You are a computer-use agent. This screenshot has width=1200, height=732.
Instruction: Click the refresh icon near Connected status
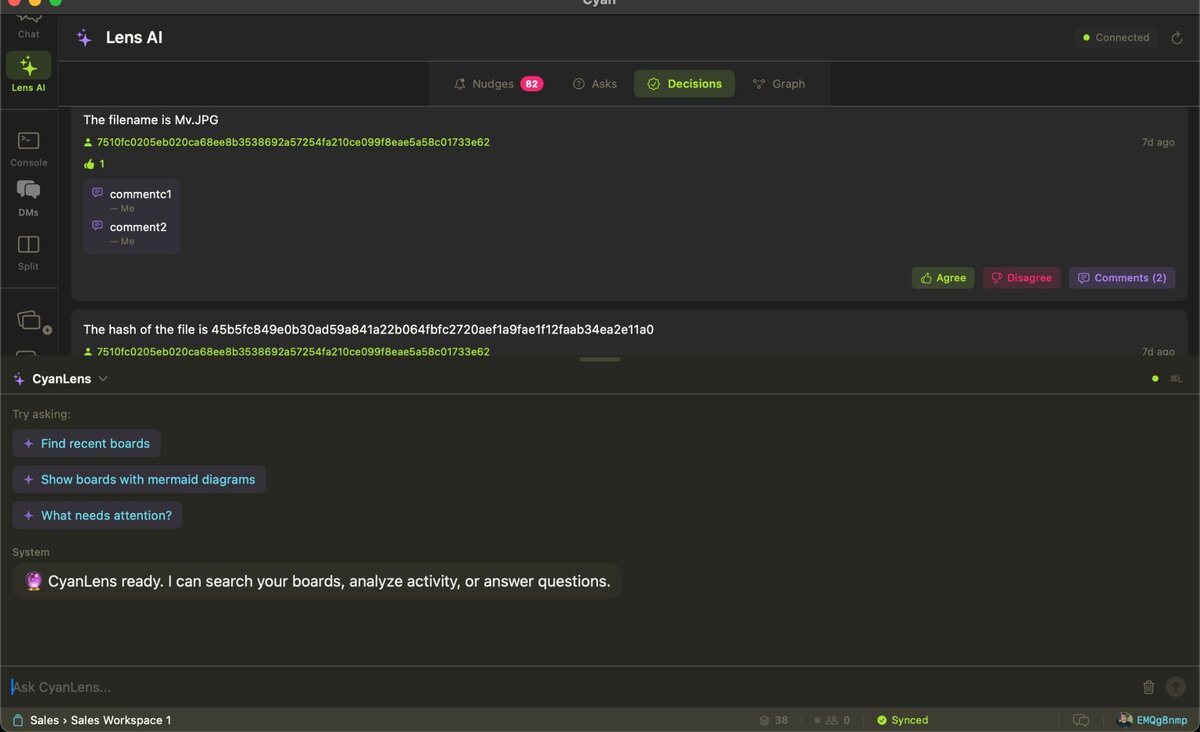point(1177,37)
